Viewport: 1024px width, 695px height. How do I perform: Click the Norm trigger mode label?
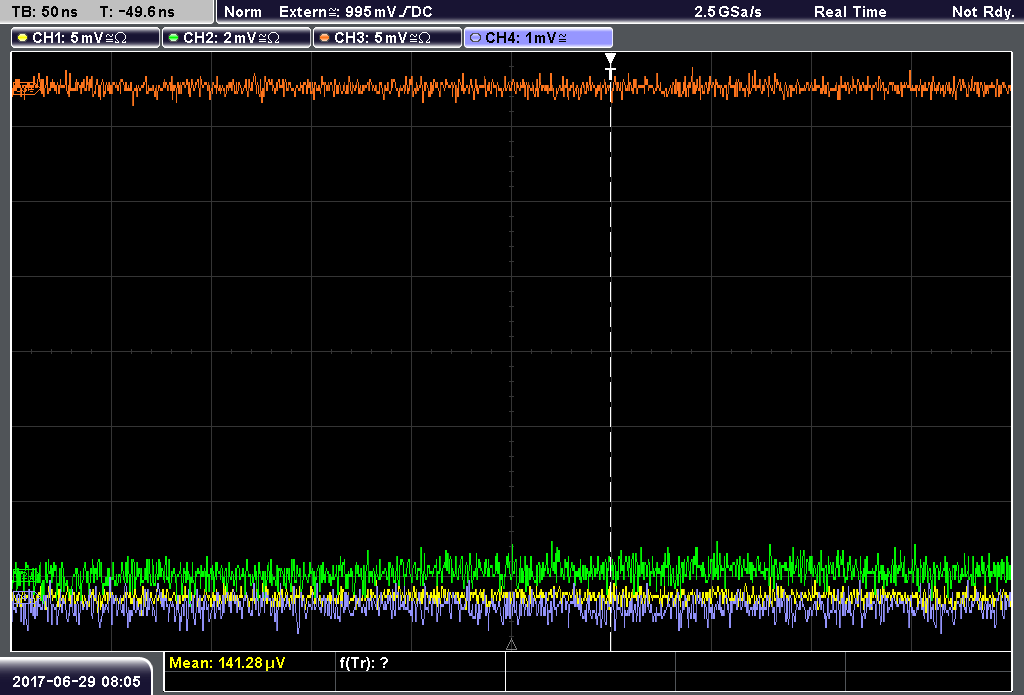(x=243, y=12)
